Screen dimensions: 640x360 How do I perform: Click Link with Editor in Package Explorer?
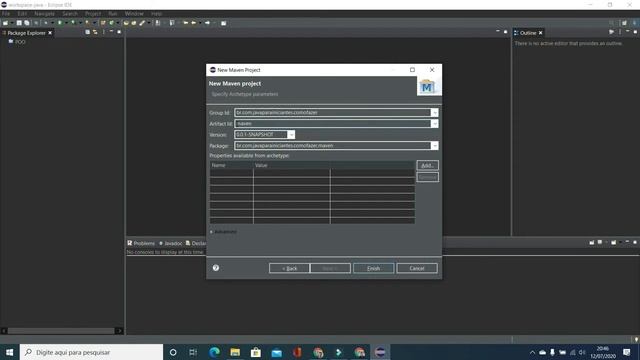[x=95, y=32]
